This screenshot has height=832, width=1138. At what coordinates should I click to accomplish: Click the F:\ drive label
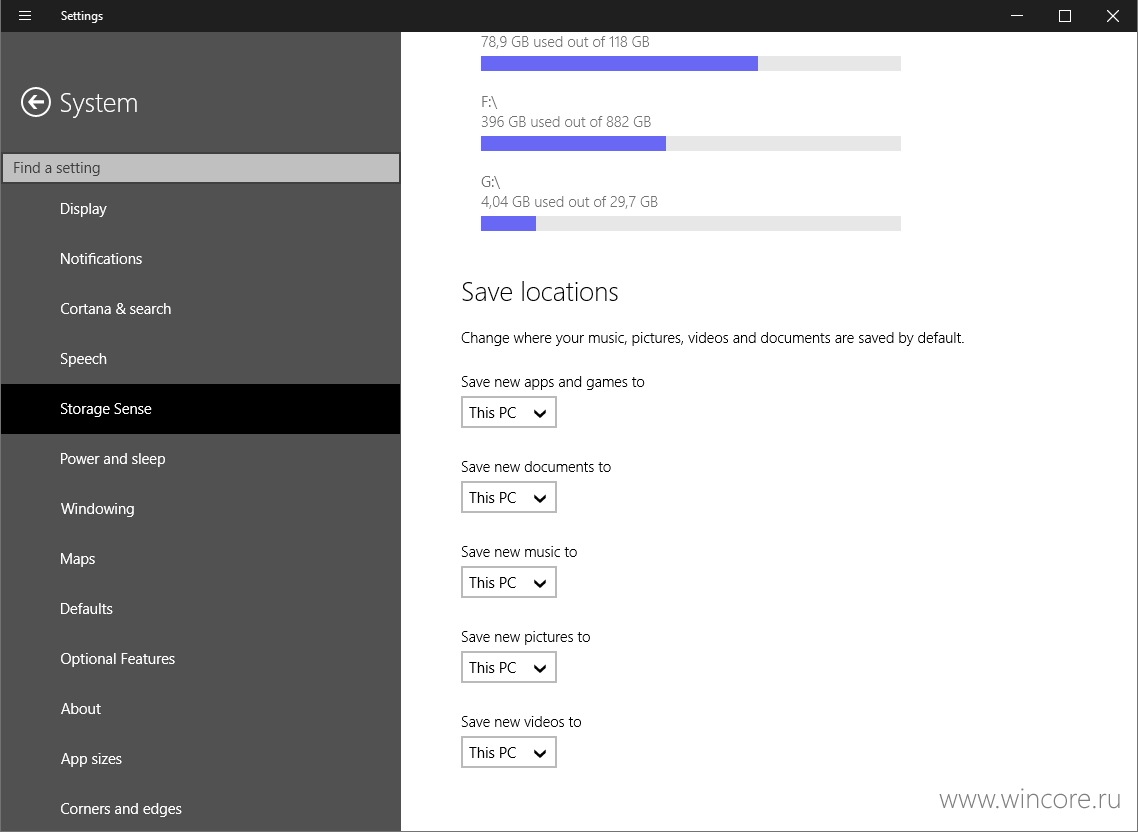click(489, 102)
